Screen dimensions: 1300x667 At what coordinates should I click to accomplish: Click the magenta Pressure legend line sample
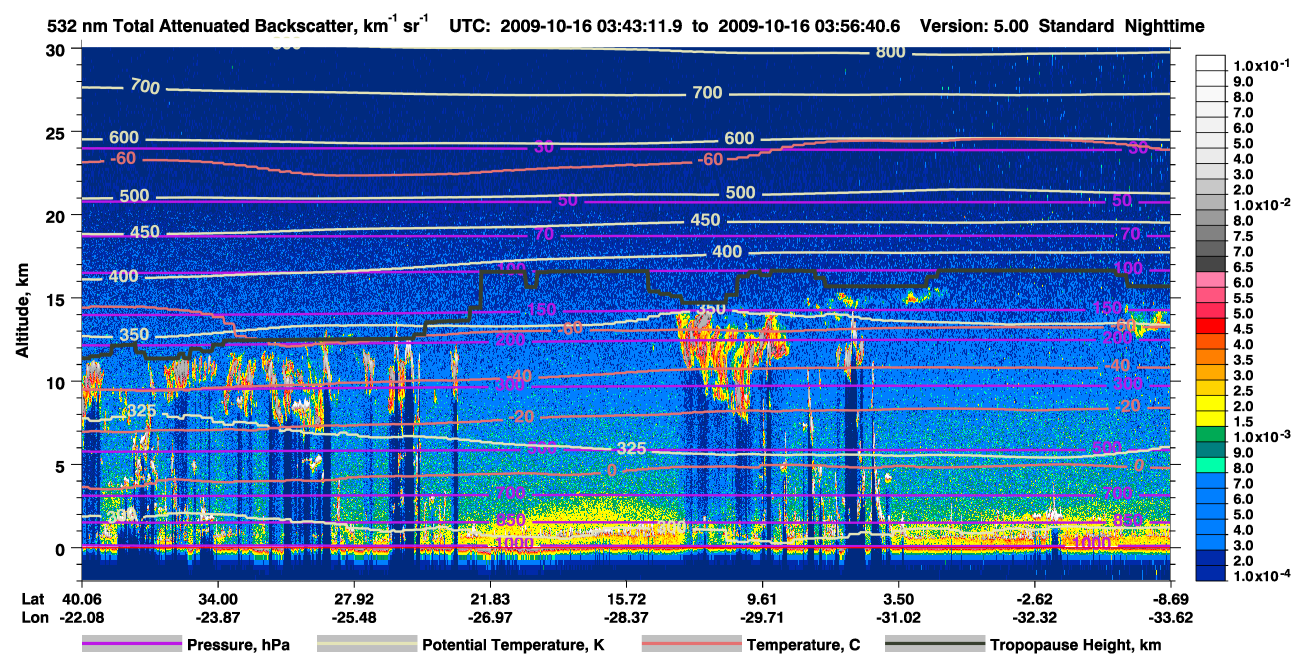tap(131, 644)
